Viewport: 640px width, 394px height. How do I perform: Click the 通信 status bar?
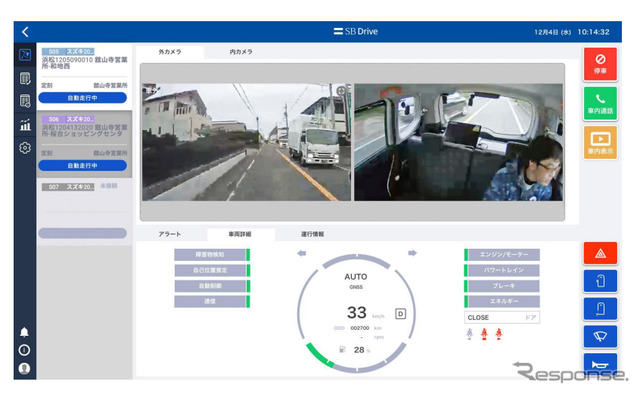pos(212,301)
